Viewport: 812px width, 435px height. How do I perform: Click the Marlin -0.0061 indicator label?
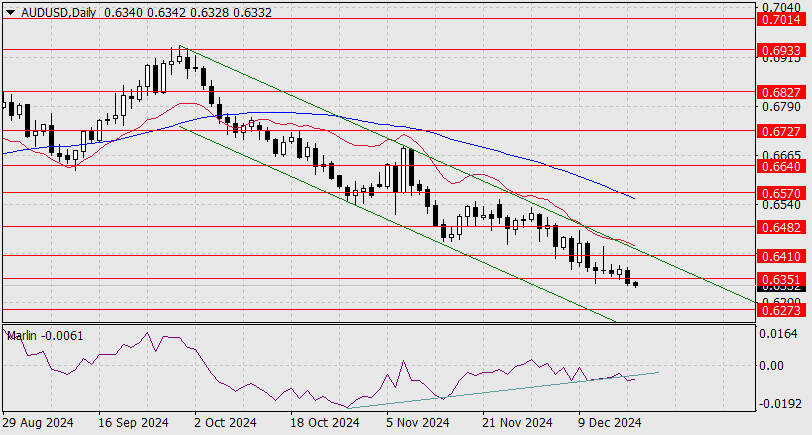[x=45, y=336]
